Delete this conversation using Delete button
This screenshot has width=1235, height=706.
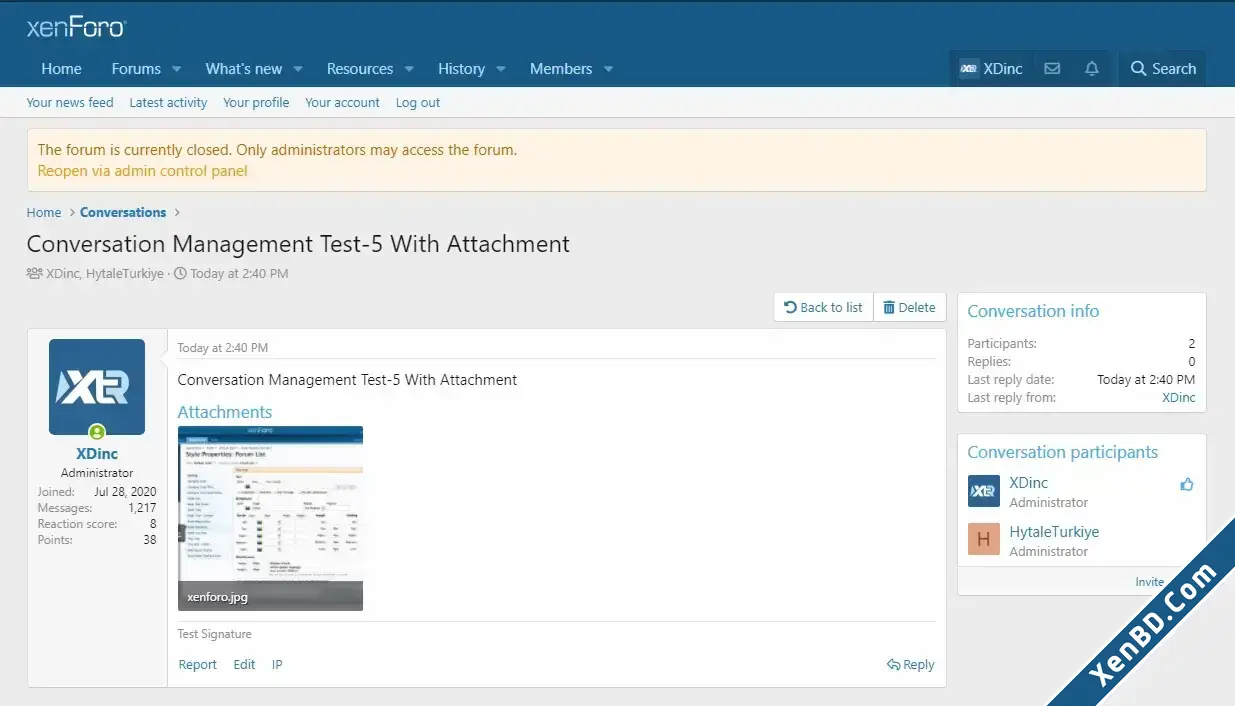[x=910, y=308]
